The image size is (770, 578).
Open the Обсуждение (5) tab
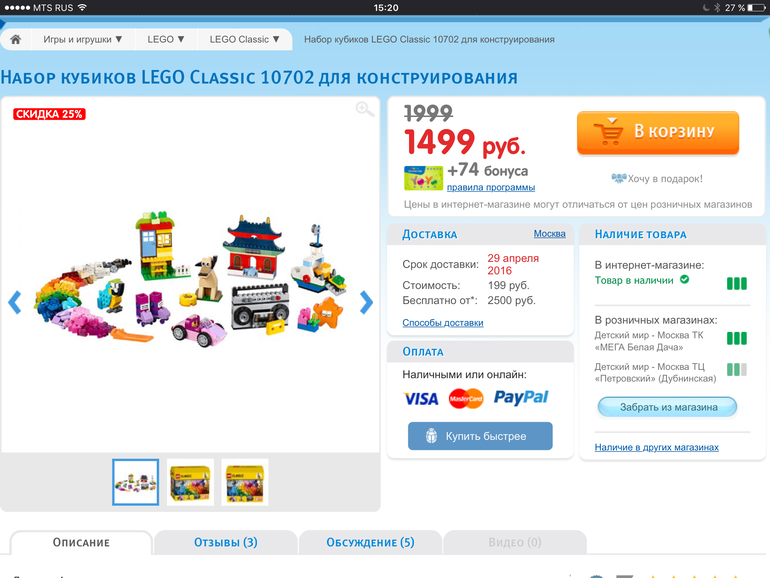click(370, 542)
